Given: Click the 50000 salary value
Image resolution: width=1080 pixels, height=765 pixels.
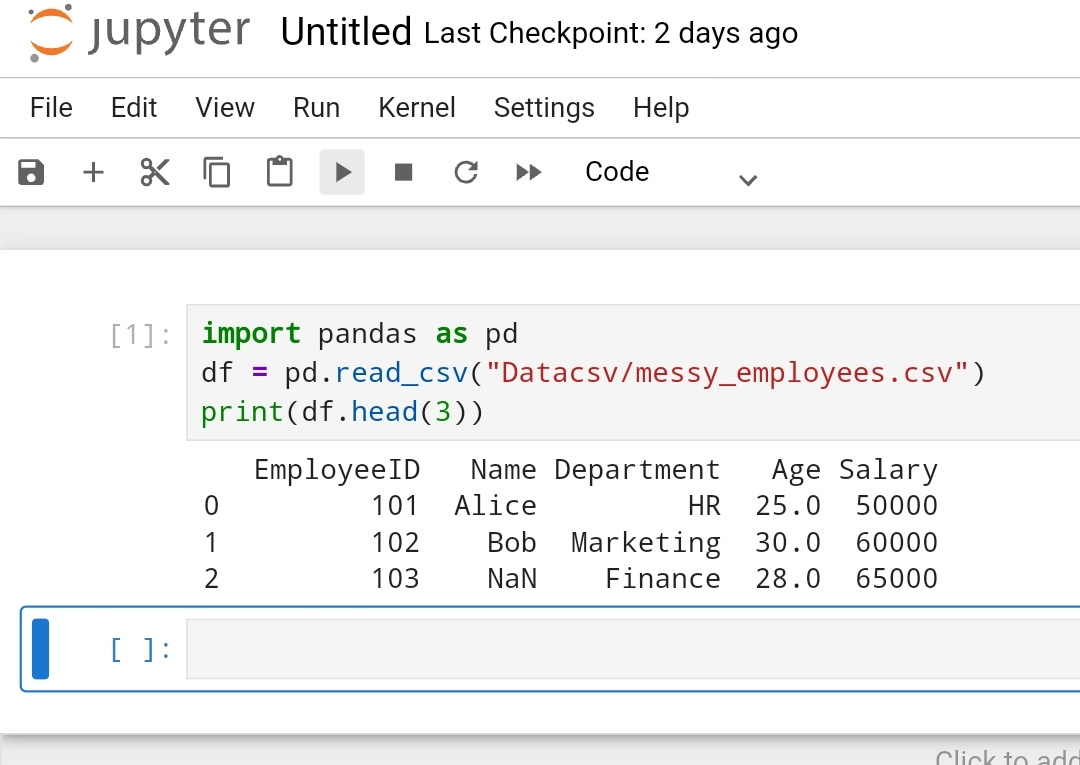Looking at the screenshot, I should point(897,506).
